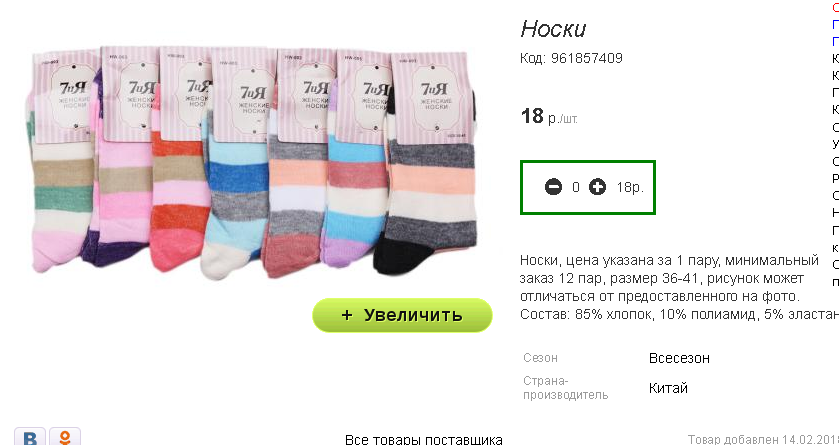The image size is (839, 445).
Task: Share the product on VK
Action: click(x=29, y=437)
